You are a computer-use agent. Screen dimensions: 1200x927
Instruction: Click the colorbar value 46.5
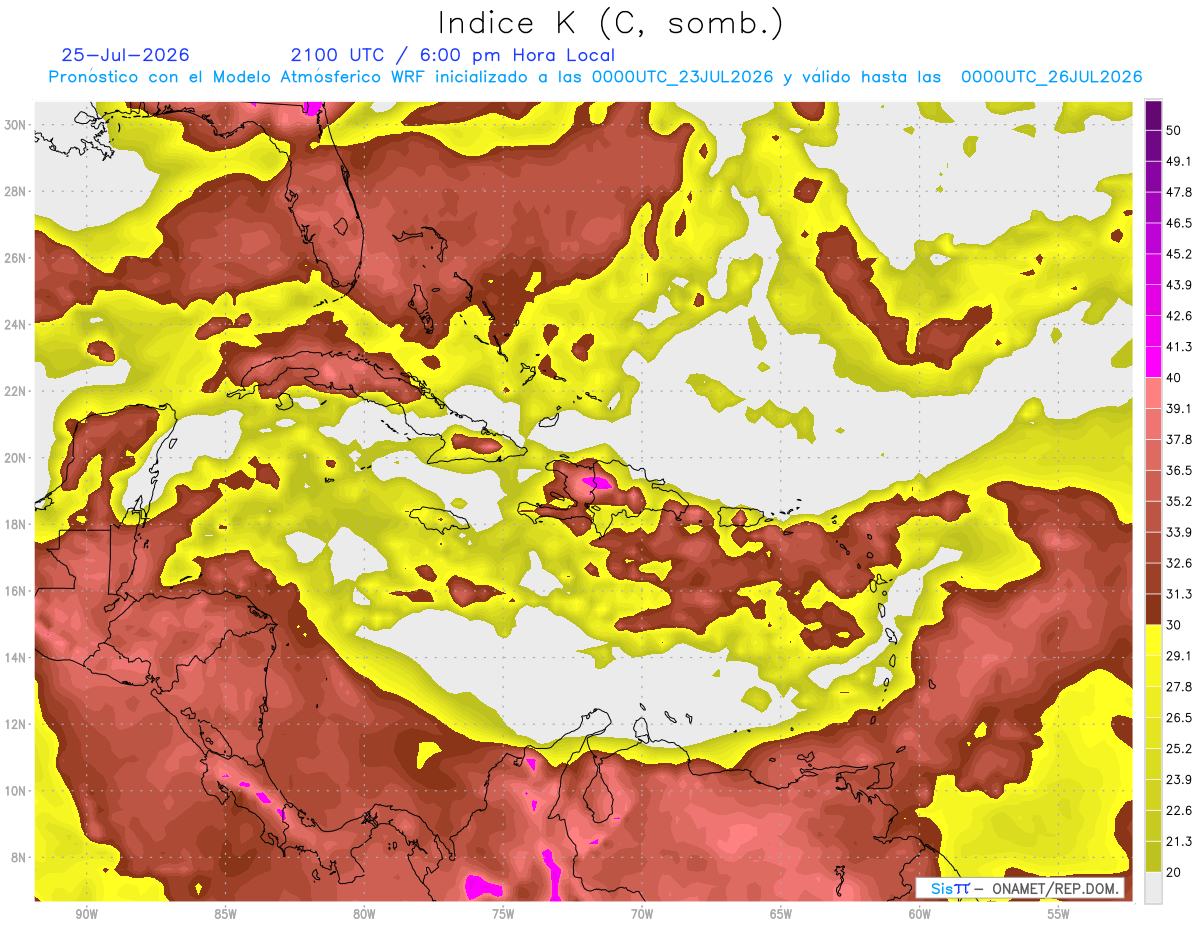pos(1179,223)
